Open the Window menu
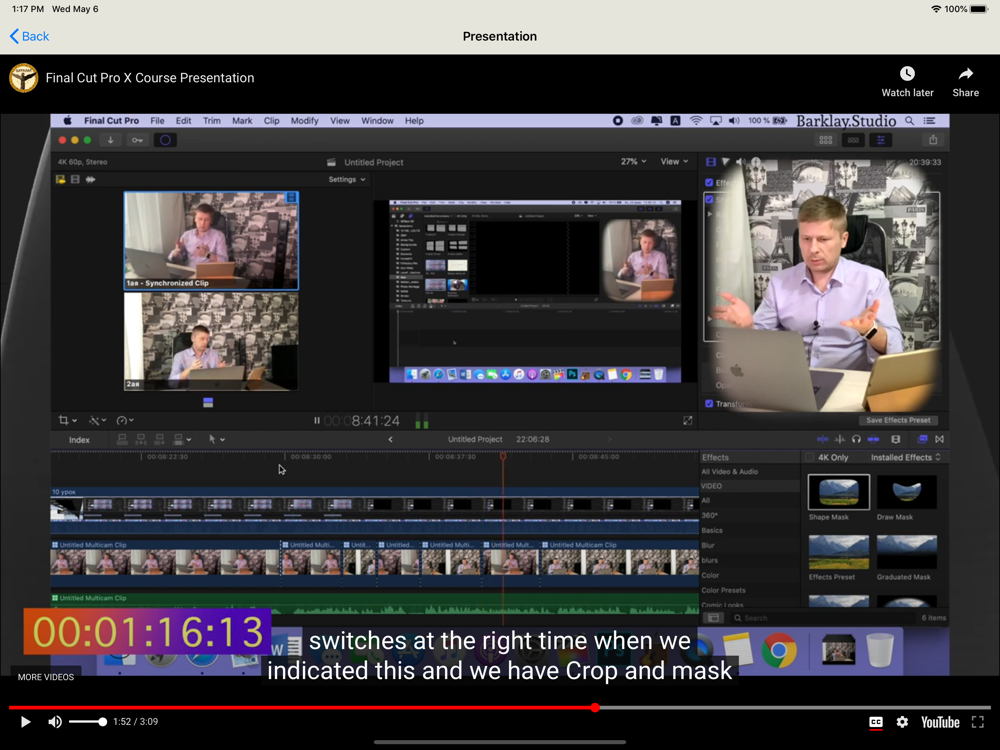This screenshot has height=750, width=1000. coord(378,121)
